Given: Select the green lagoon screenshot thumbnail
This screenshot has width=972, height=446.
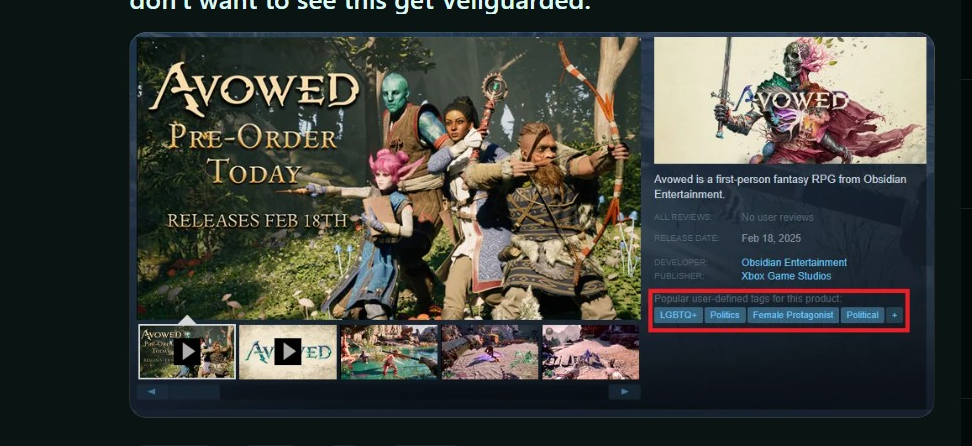Looking at the screenshot, I should tap(389, 352).
